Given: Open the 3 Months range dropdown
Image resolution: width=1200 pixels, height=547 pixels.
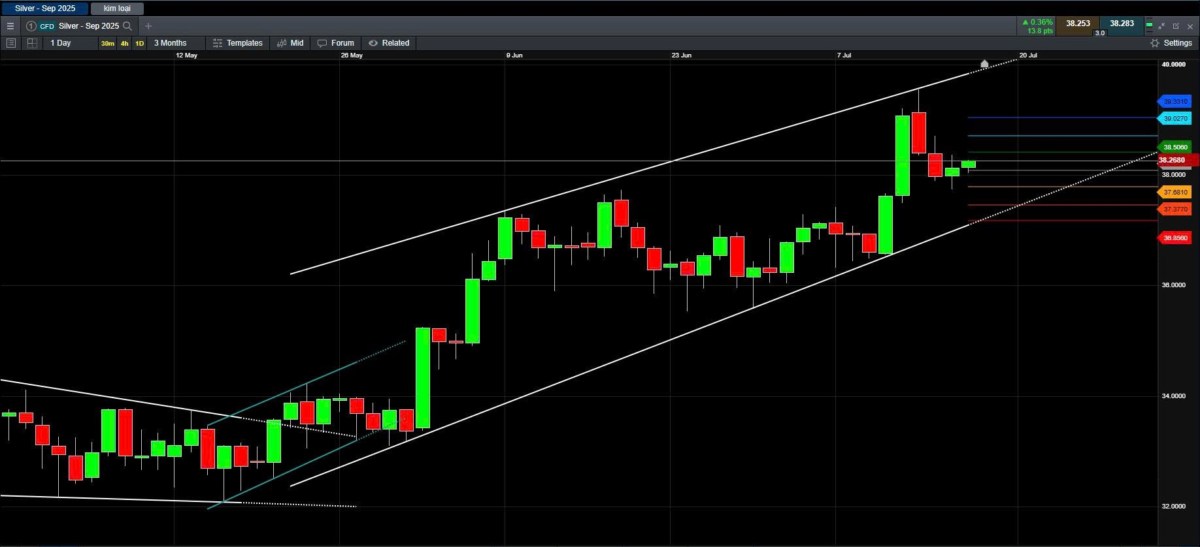Looking at the screenshot, I should (x=170, y=43).
